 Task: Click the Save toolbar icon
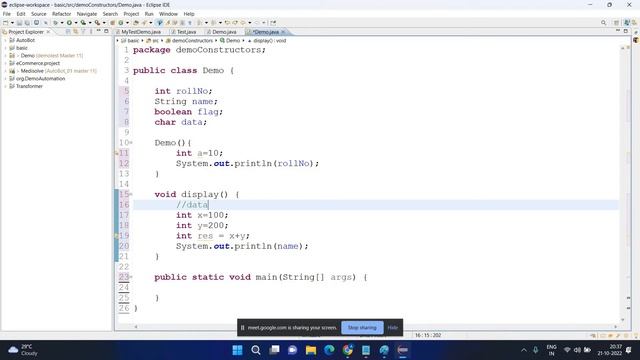point(19,23)
